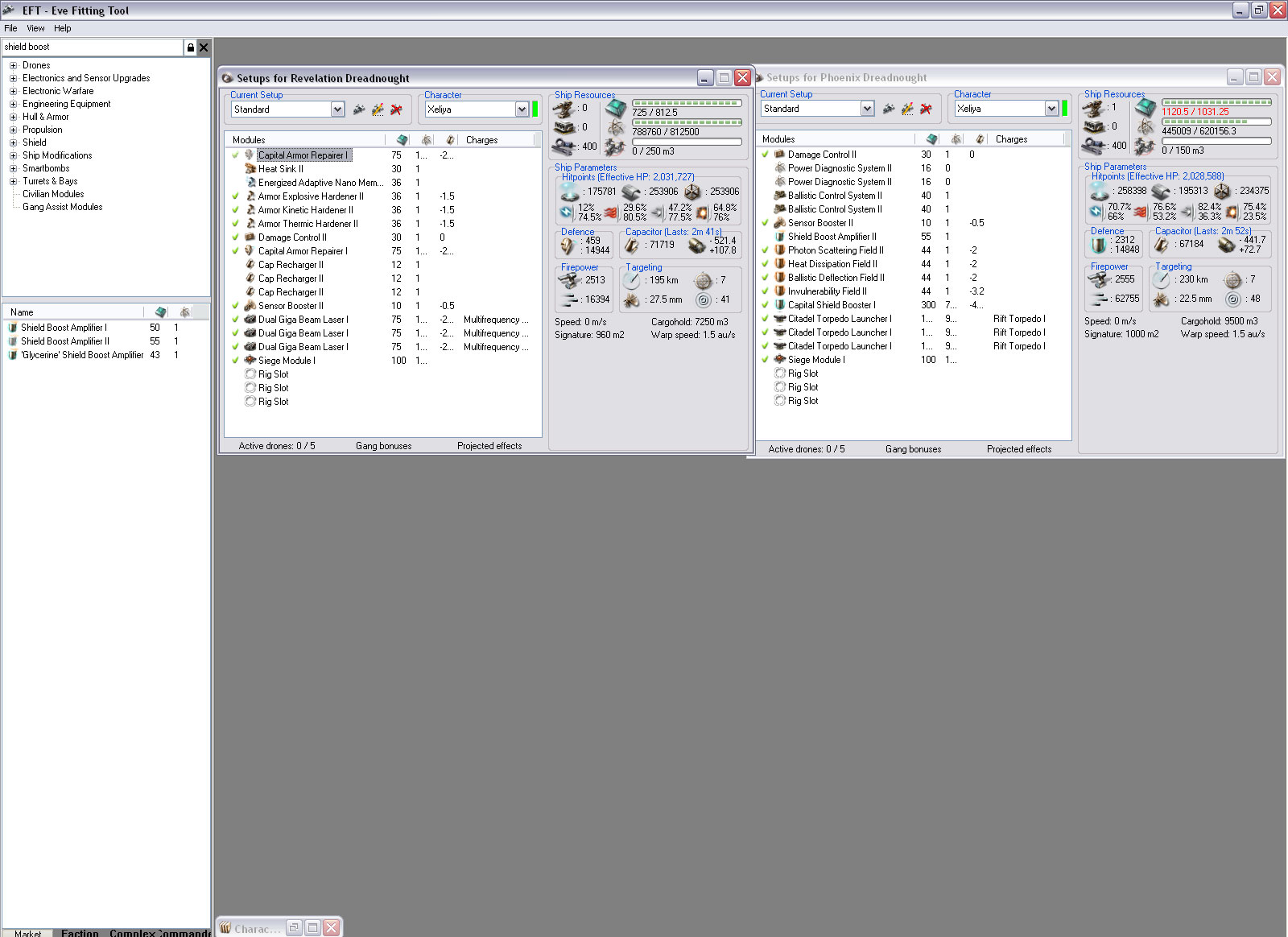Open the Character dropdown in Revelation window
1288x937 pixels.
(522, 109)
